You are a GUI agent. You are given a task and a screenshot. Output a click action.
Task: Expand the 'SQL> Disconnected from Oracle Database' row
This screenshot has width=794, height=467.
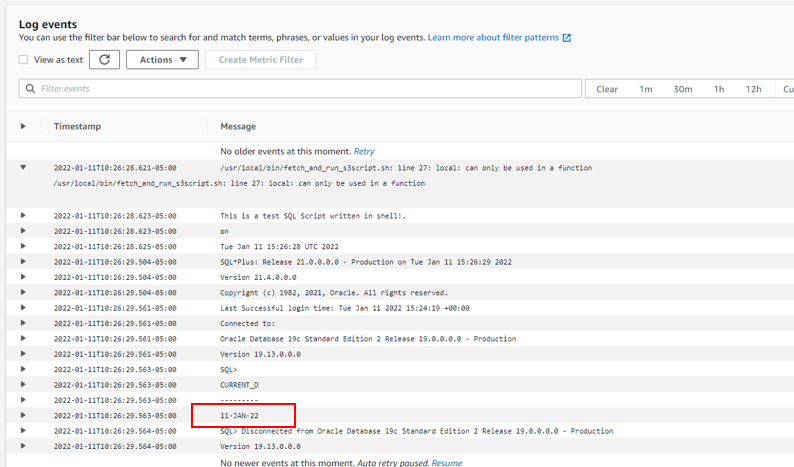[x=23, y=431]
